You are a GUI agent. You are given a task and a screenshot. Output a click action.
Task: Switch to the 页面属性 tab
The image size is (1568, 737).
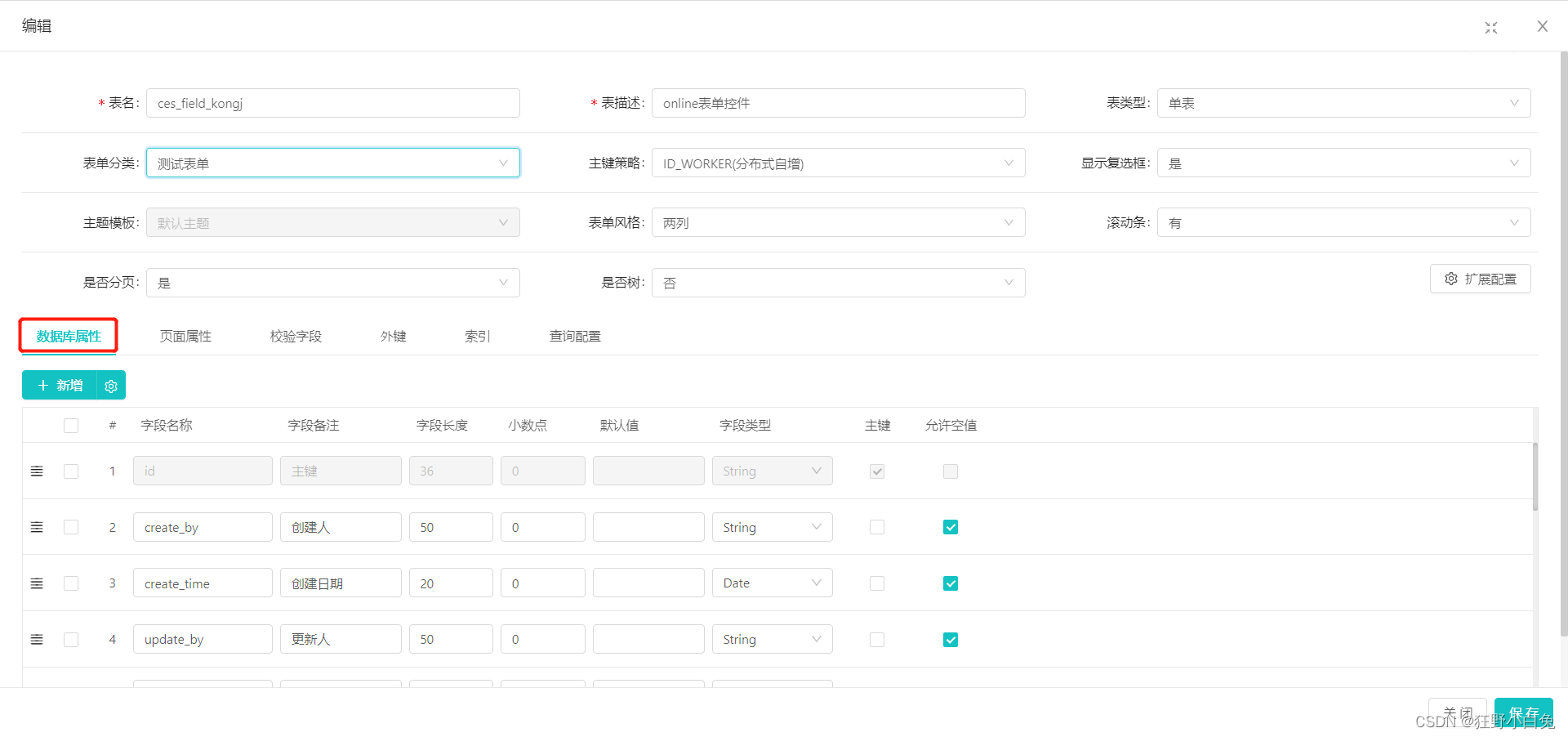tap(185, 335)
